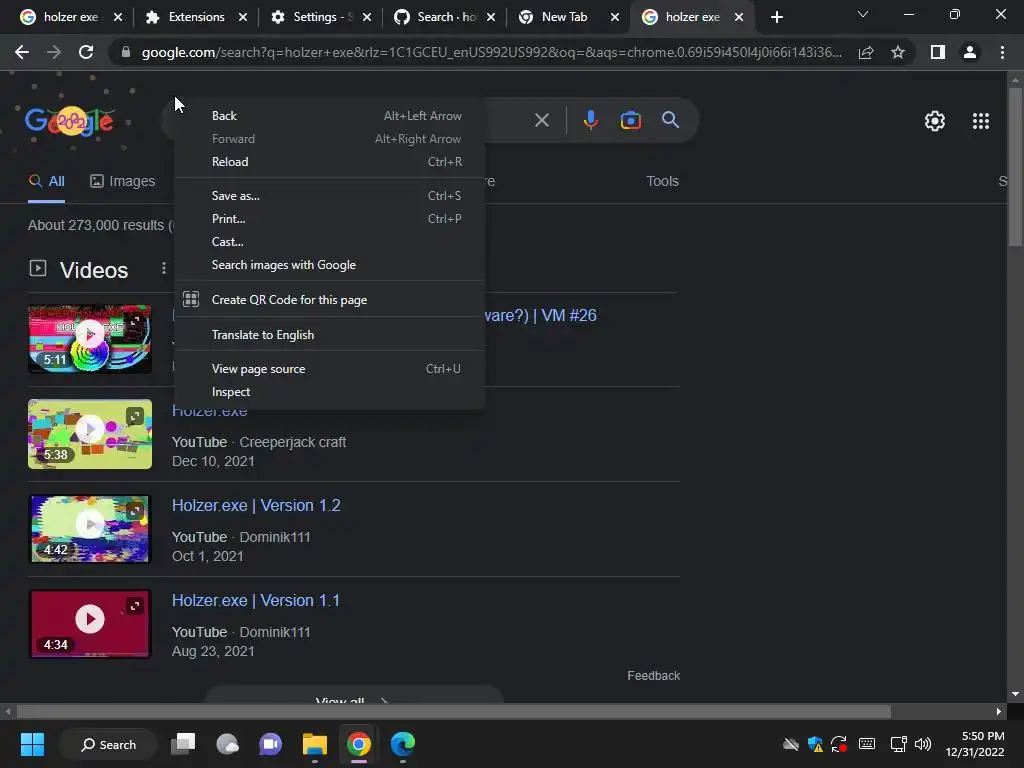Open the Holzer.exe | Version 1.1 link
The height and width of the screenshot is (768, 1024).
click(x=255, y=600)
